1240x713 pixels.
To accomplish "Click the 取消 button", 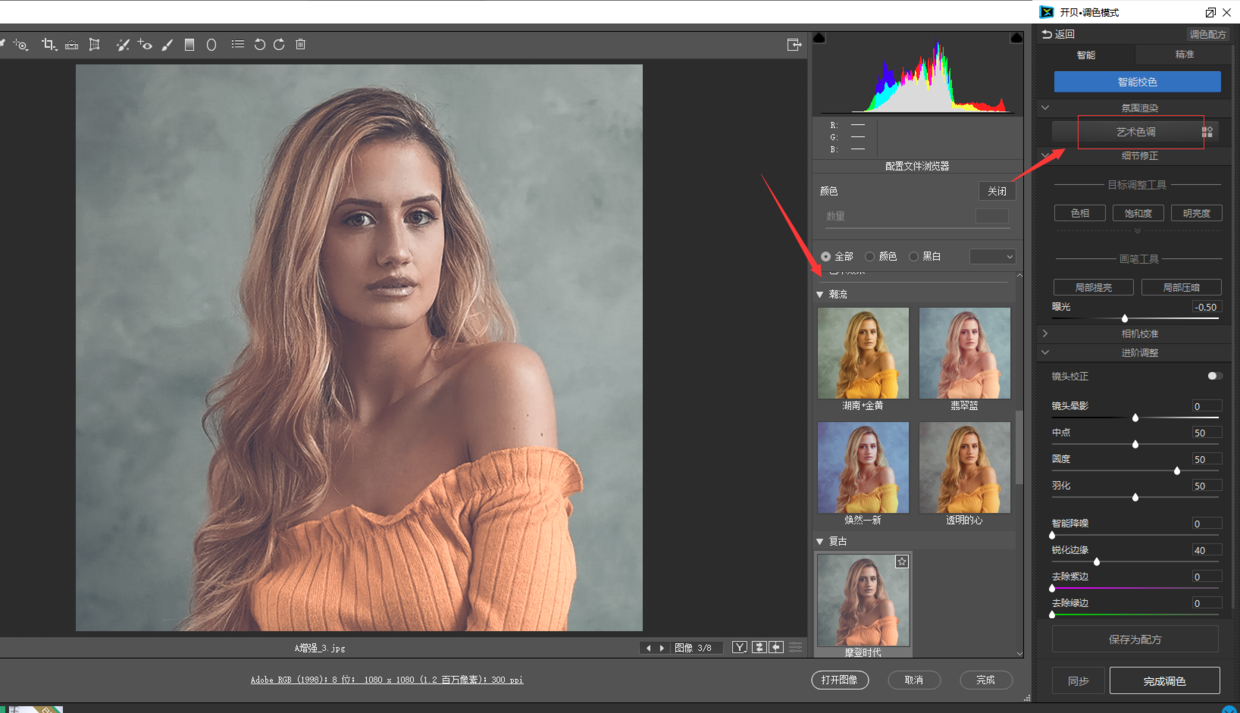I will (x=914, y=680).
